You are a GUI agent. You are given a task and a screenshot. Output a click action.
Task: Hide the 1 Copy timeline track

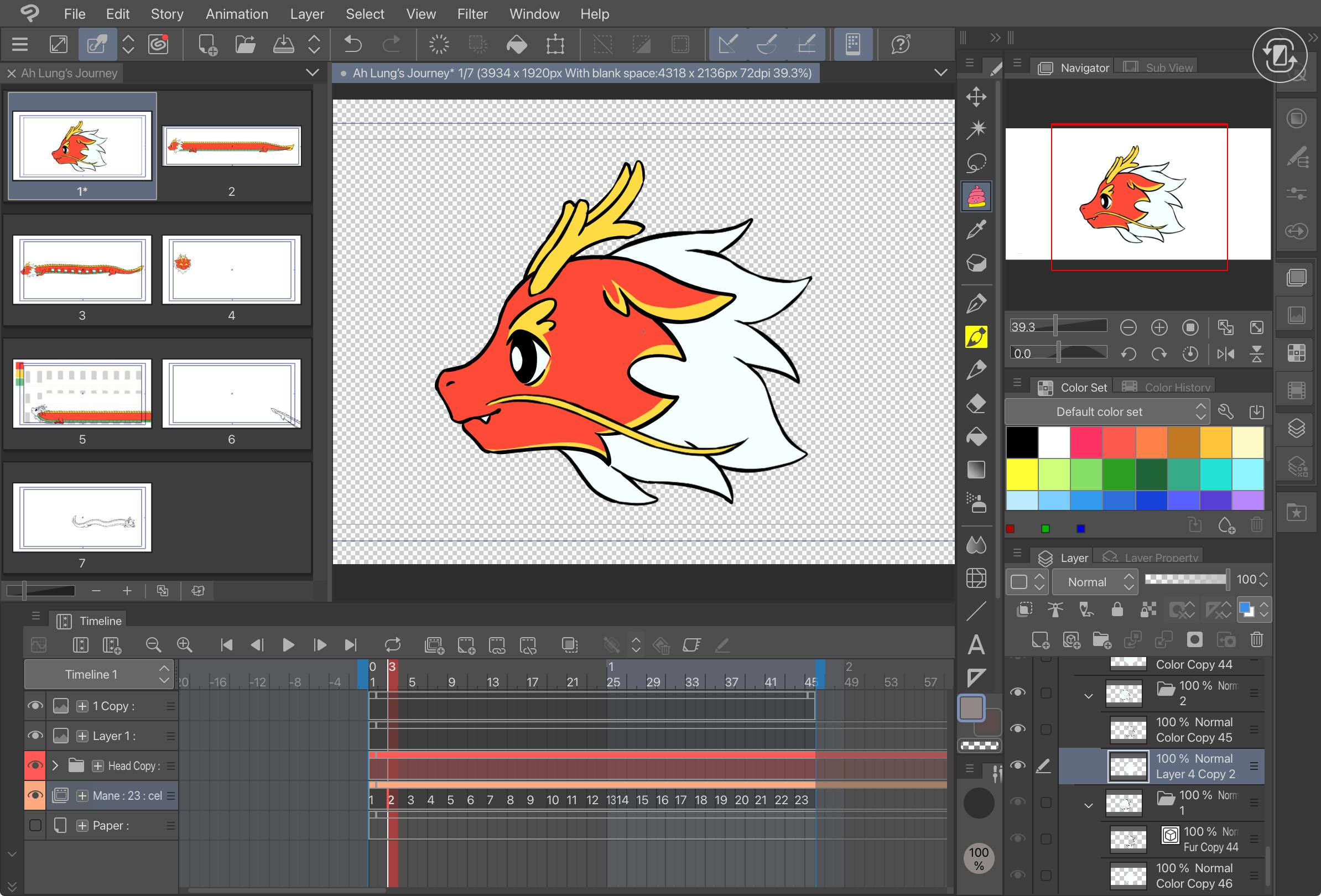[x=35, y=706]
